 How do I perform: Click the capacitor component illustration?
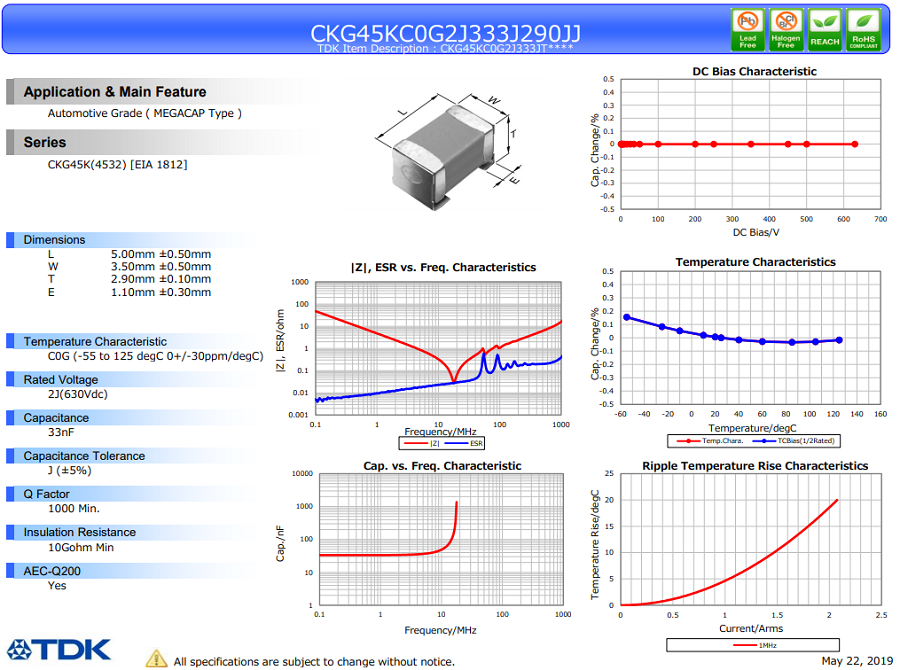tap(449, 151)
